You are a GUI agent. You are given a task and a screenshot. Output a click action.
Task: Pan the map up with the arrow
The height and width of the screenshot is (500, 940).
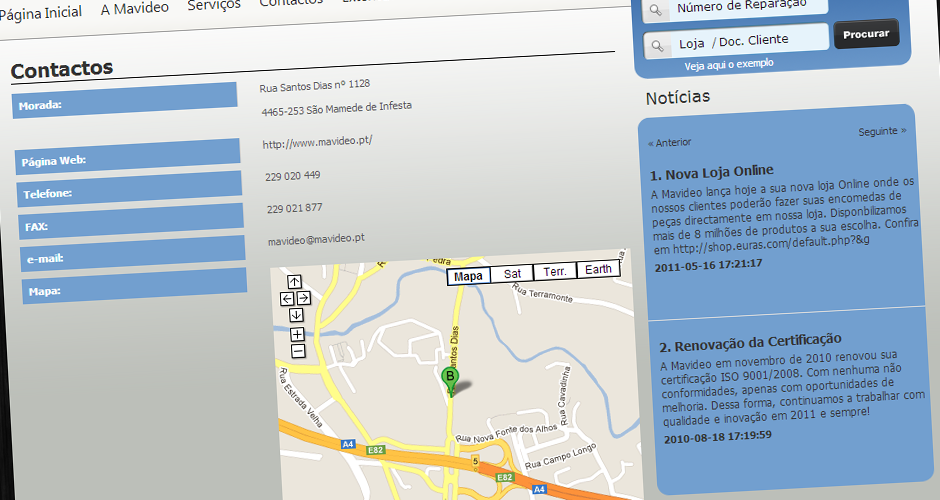[x=294, y=282]
